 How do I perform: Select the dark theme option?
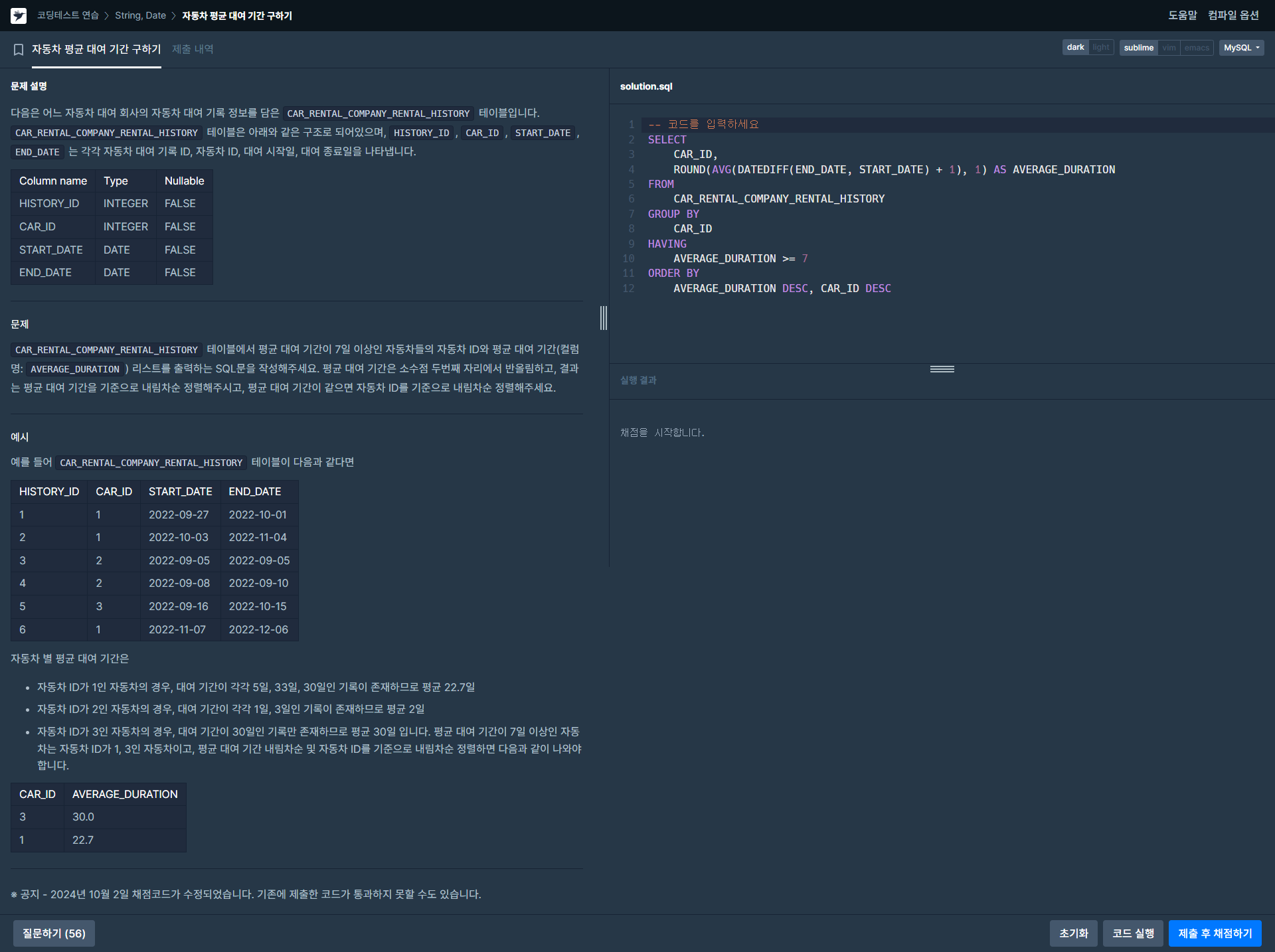(x=1075, y=48)
